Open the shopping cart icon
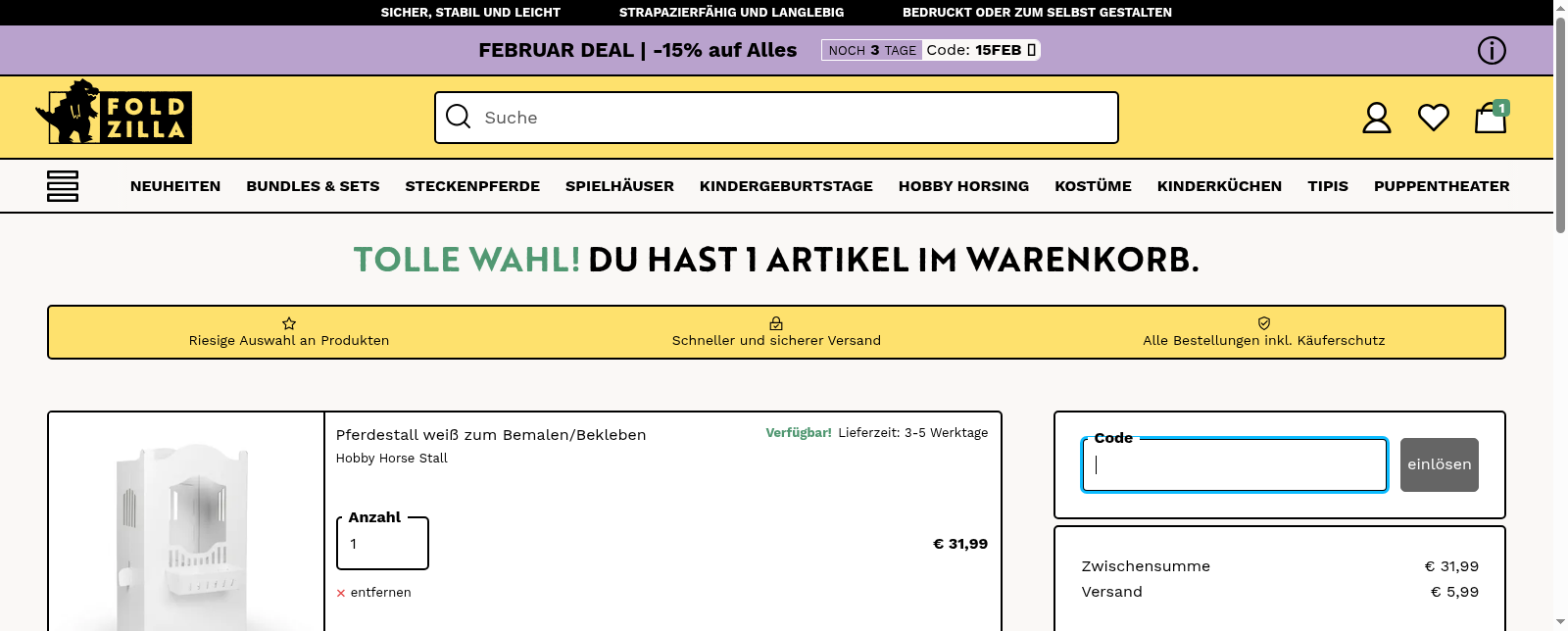Viewport: 1568px width, 631px height. [1491, 118]
